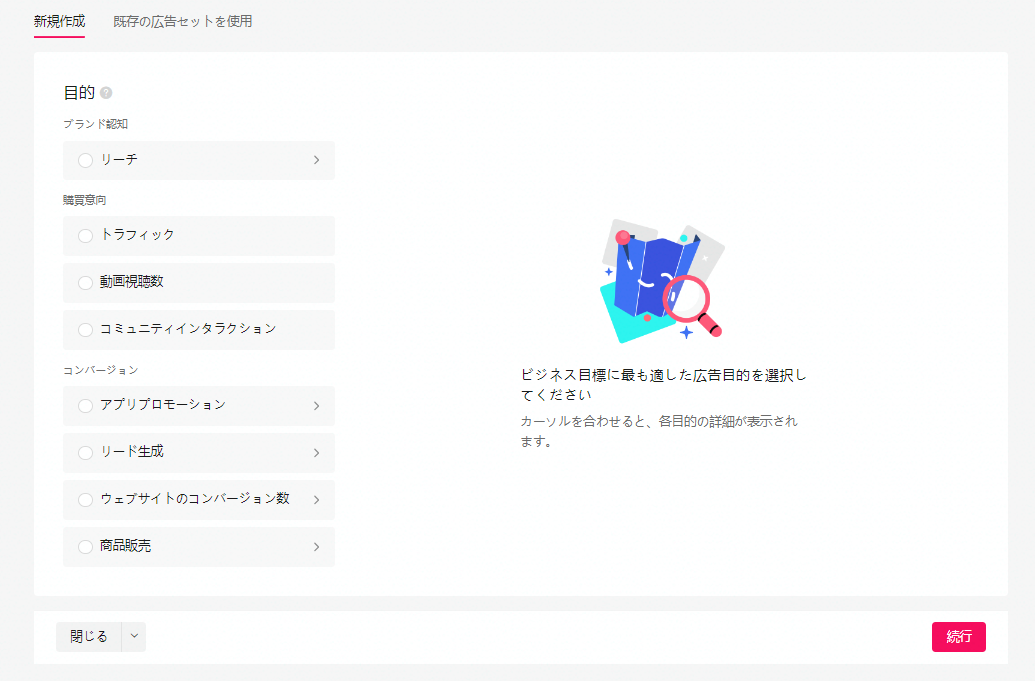Switch to the 新規作成 tab
This screenshot has width=1035, height=681.
59,21
